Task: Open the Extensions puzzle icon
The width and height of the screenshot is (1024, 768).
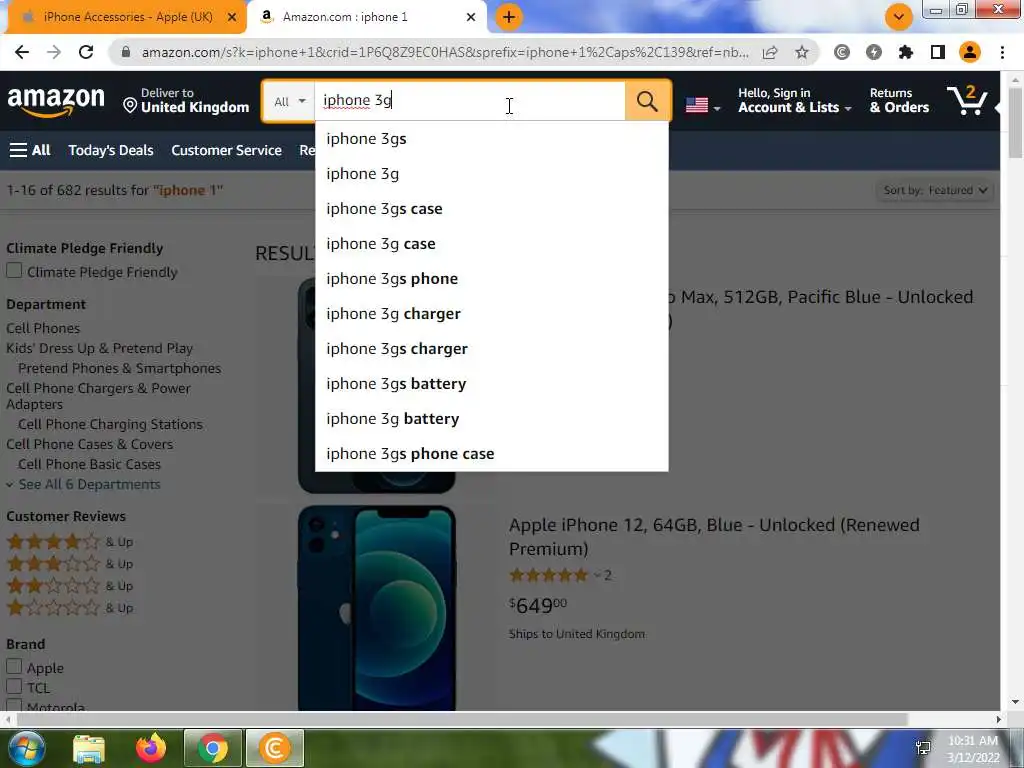Action: tap(906, 52)
